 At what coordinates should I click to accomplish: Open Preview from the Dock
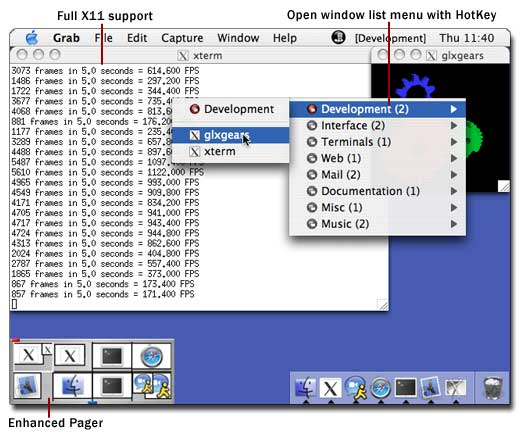point(430,388)
